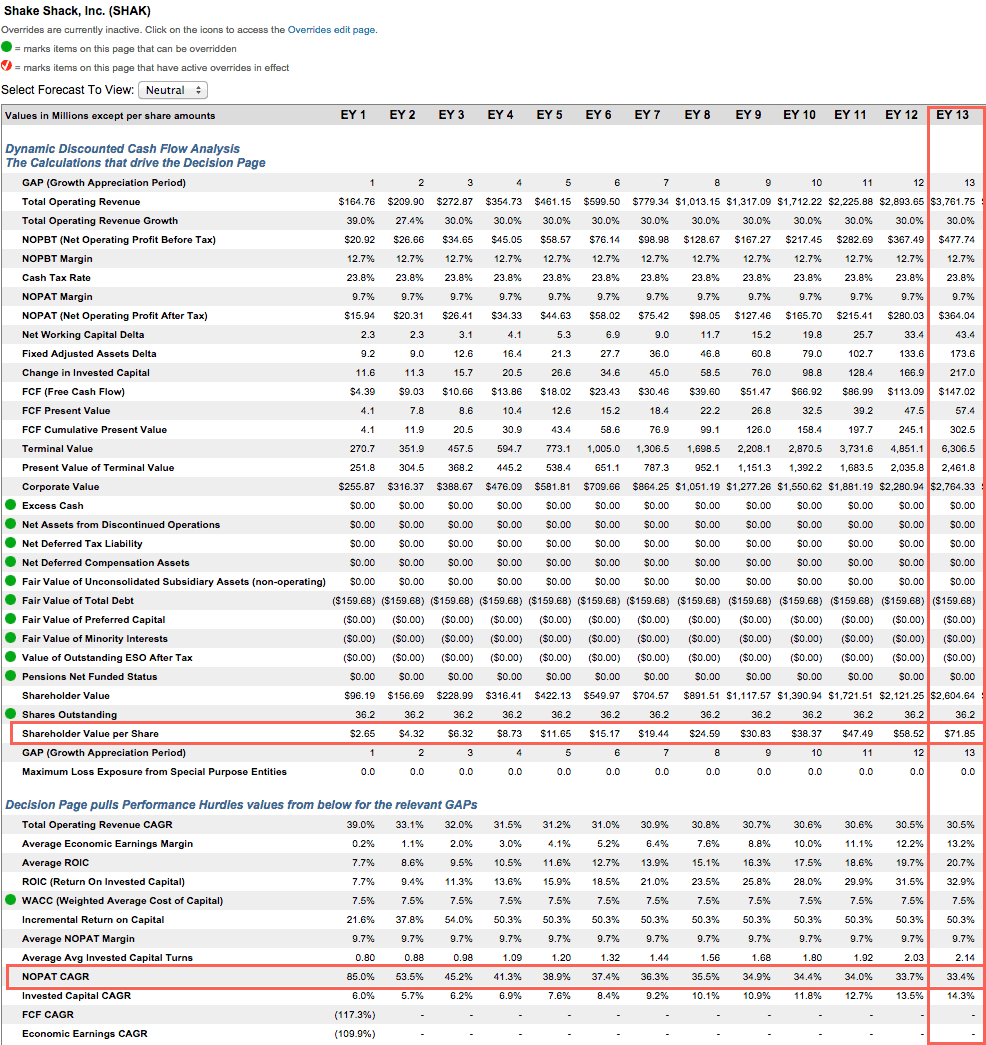Click the Cash Tax Rate row label

(x=56, y=278)
